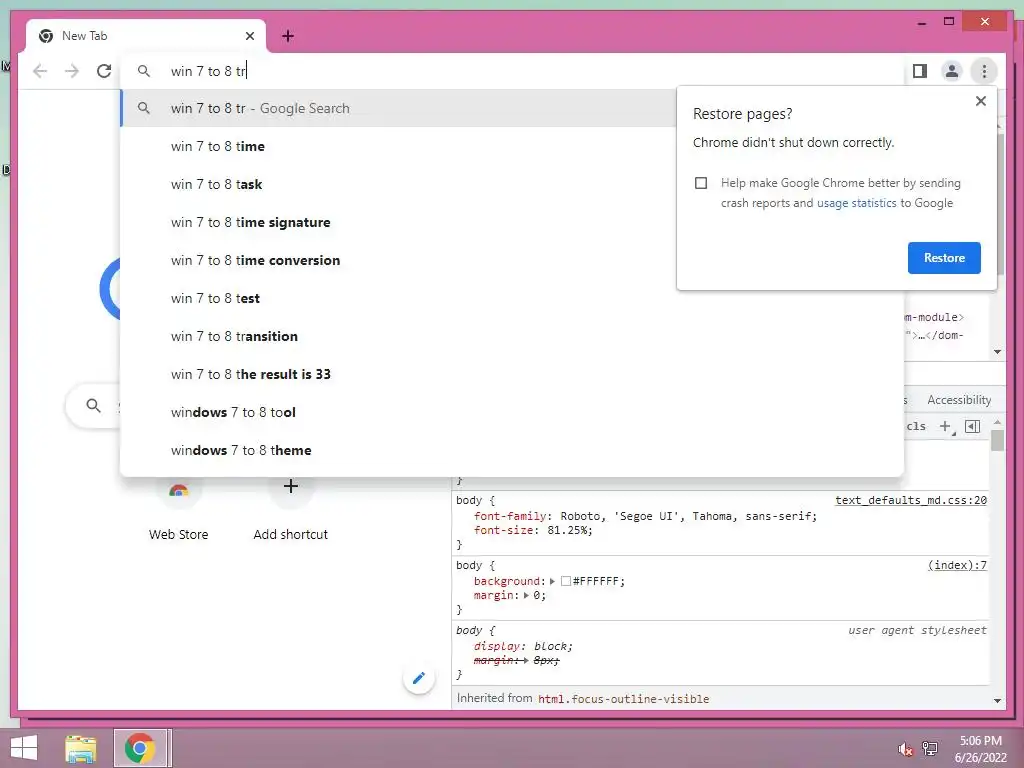Click the #FFFFFF color swatch
Viewport: 1024px width, 768px height.
point(566,581)
